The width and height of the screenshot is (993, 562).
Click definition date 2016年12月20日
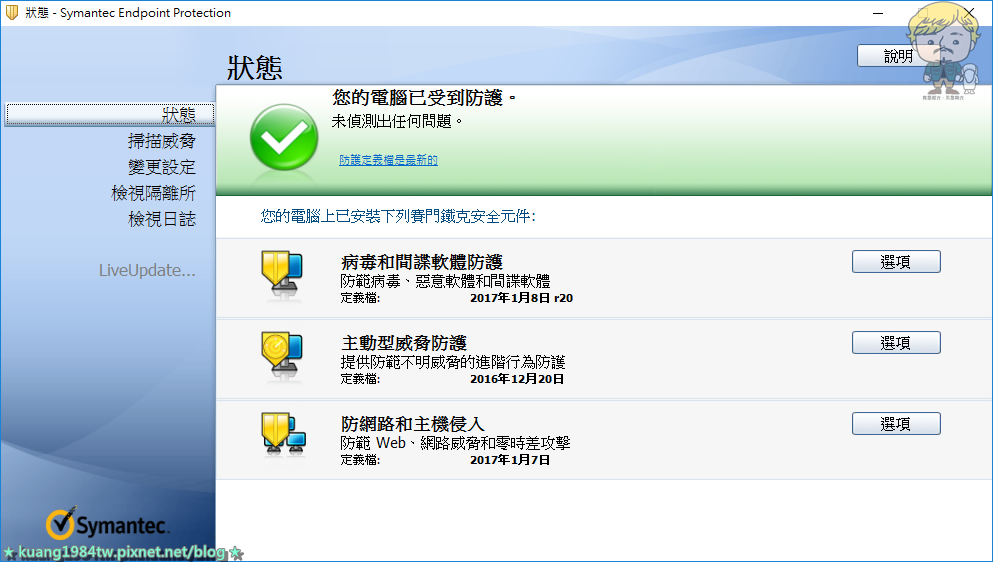point(517,379)
